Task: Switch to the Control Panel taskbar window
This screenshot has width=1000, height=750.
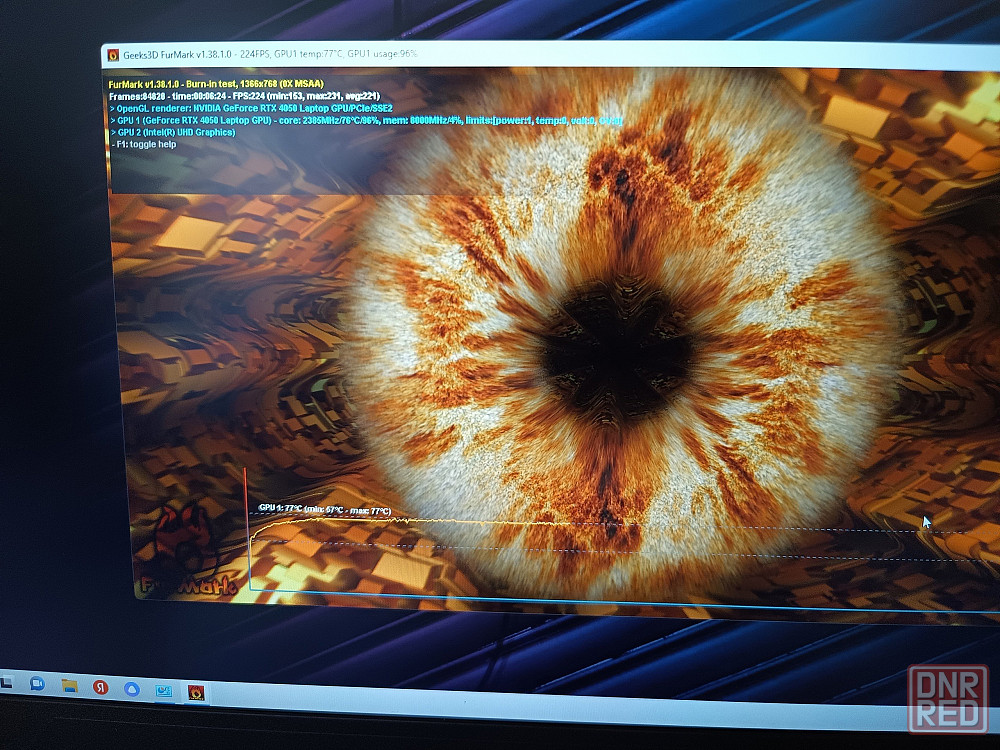Action: coord(164,691)
